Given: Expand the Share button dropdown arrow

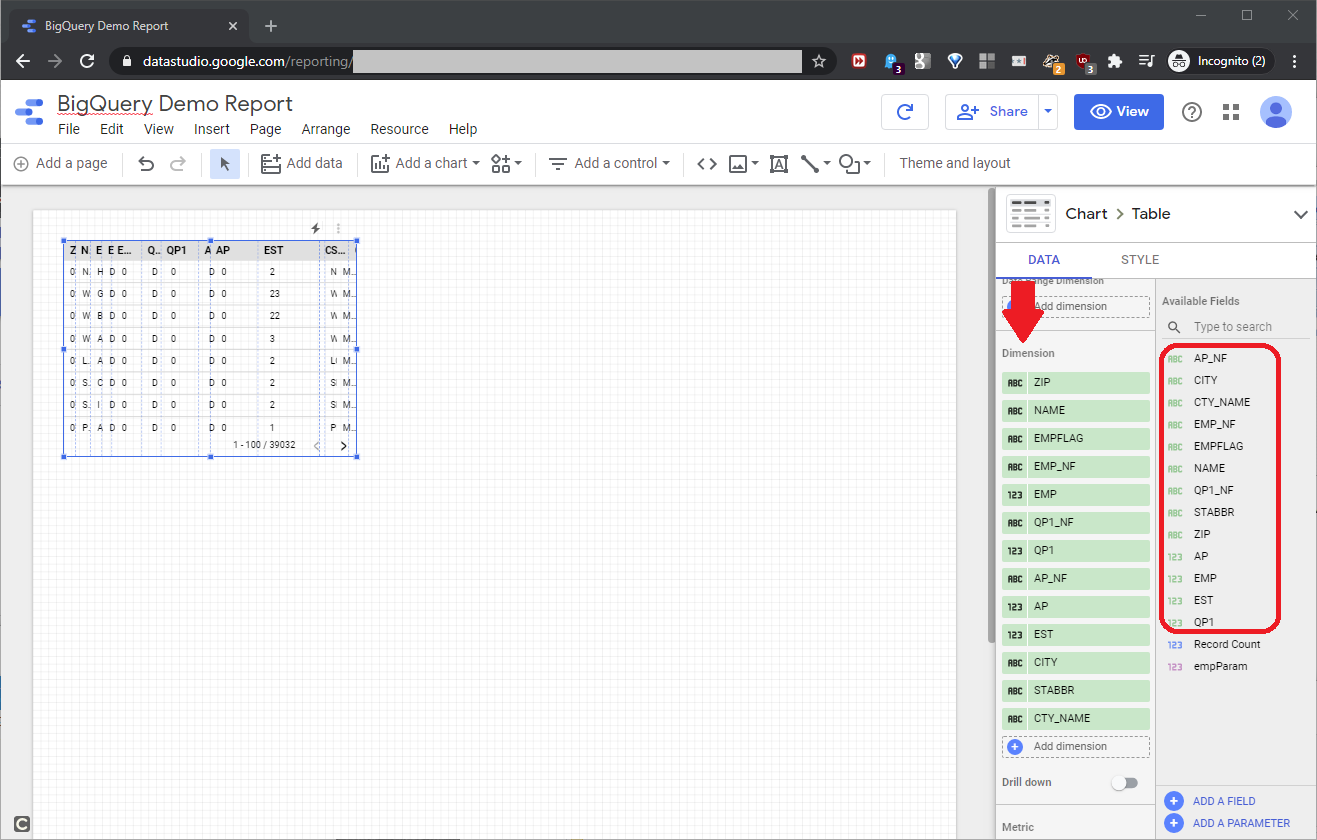Looking at the screenshot, I should [1048, 112].
